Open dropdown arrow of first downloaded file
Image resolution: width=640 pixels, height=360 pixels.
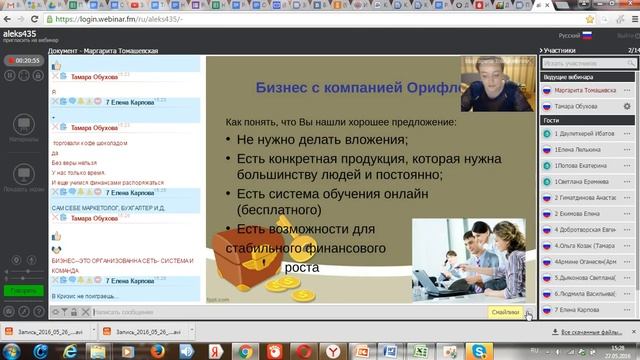pyautogui.click(x=93, y=330)
